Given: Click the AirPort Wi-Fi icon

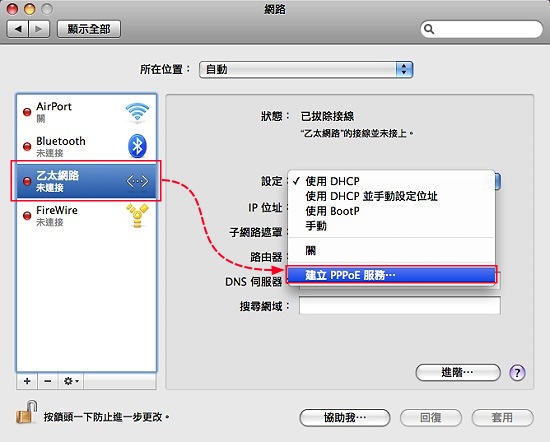Looking at the screenshot, I should pos(137,112).
